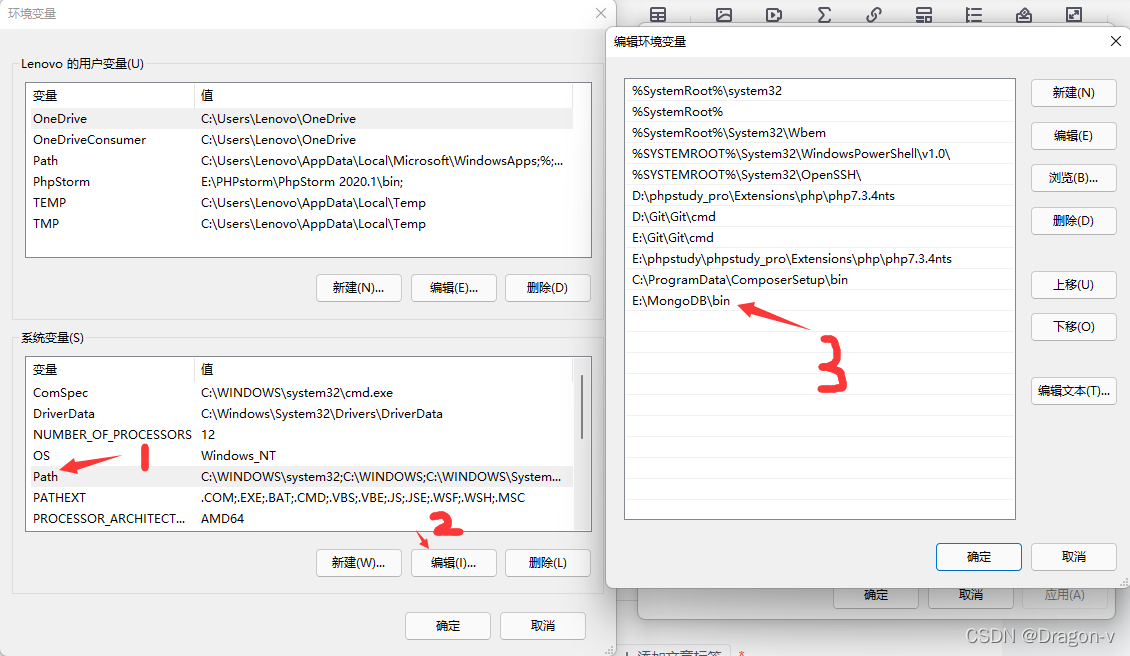Viewport: 1130px width, 656px height.
Task: Click the list outline icon in toolbar
Action: (x=974, y=14)
